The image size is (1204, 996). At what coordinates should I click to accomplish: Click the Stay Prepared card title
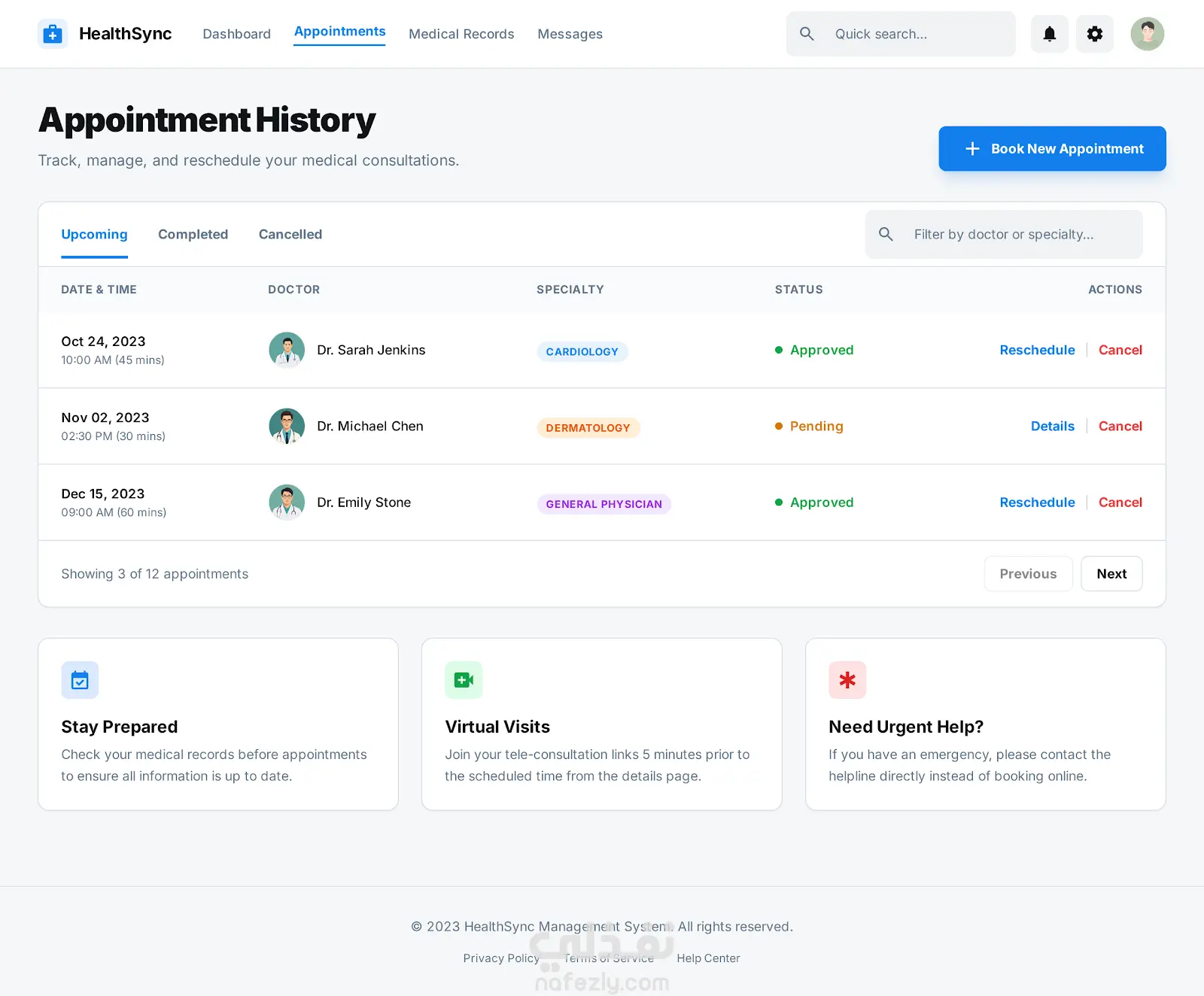[x=120, y=727]
